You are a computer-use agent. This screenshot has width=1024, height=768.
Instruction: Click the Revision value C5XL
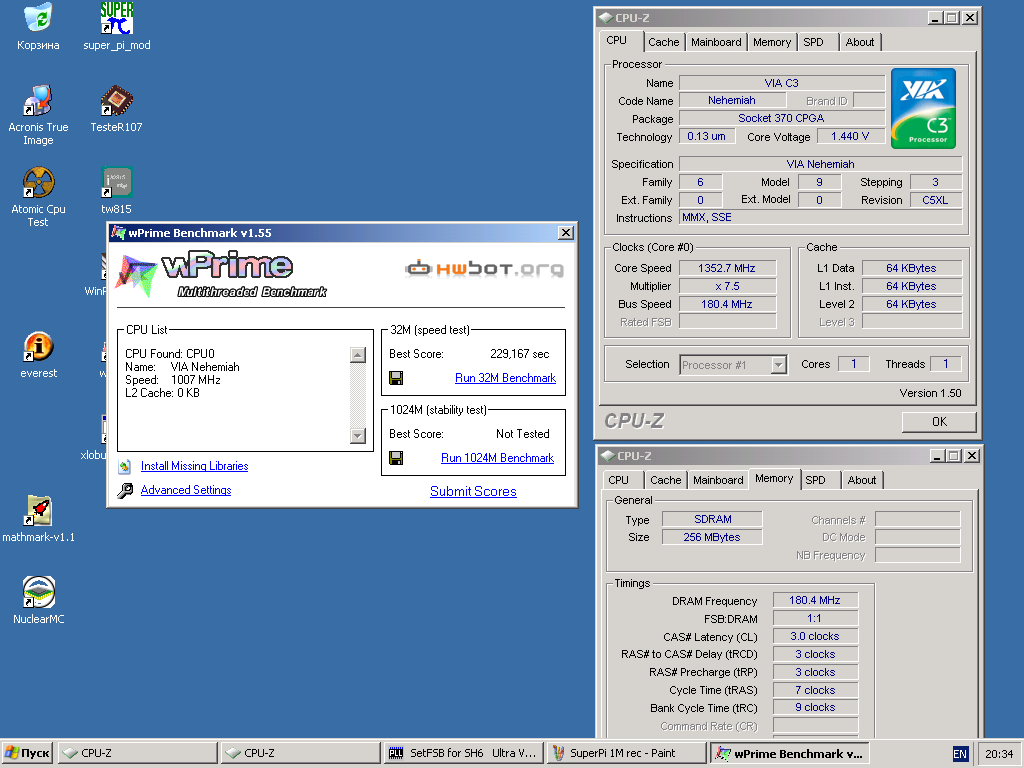click(x=935, y=200)
